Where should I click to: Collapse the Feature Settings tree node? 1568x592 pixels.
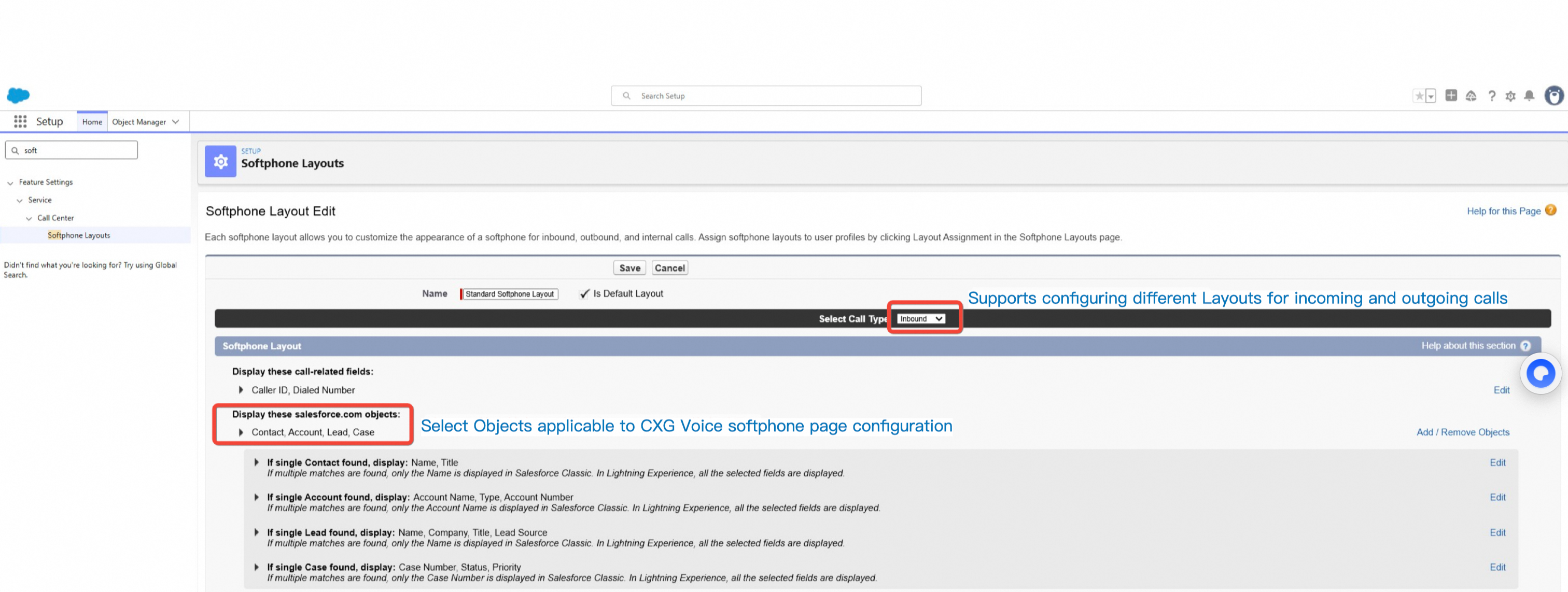(x=10, y=182)
